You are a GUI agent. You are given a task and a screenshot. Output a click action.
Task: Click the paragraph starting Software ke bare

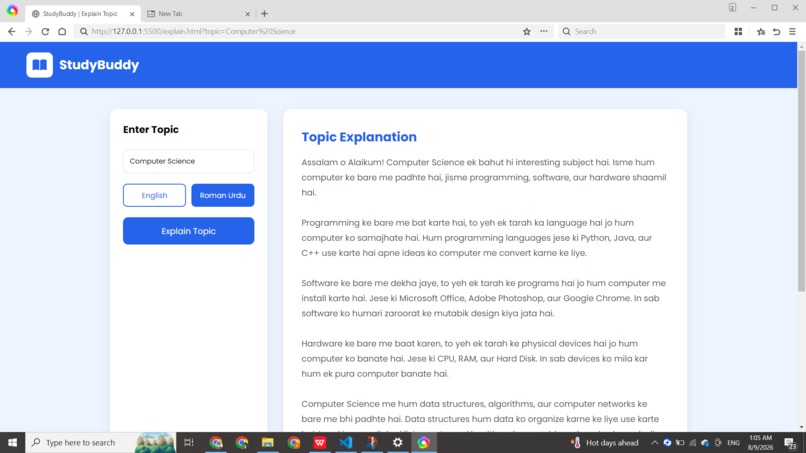point(483,298)
